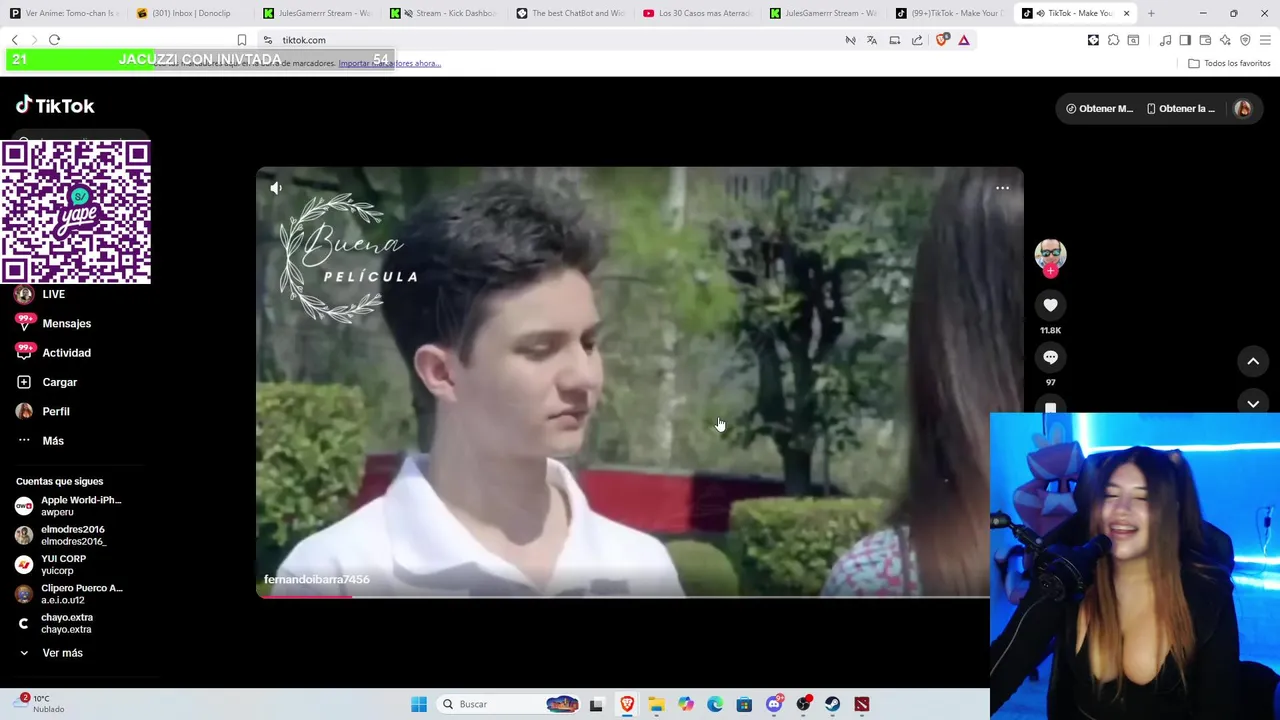Toggle the browser sidebar panel

(1185, 40)
